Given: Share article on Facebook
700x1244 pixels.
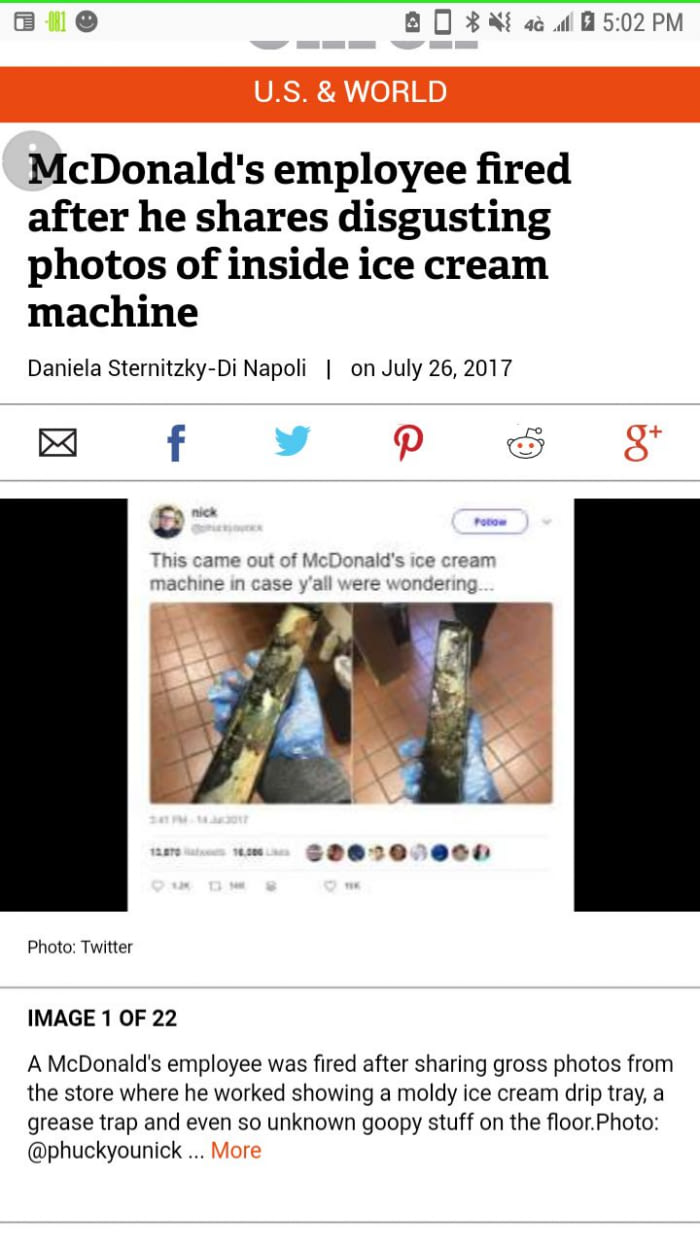Looking at the screenshot, I should tap(175, 442).
